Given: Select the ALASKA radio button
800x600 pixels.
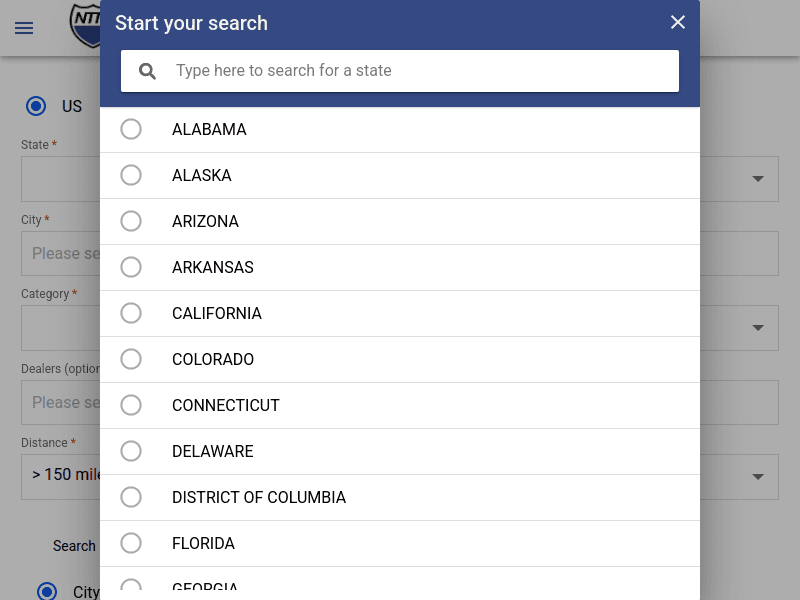Looking at the screenshot, I should coord(131,175).
